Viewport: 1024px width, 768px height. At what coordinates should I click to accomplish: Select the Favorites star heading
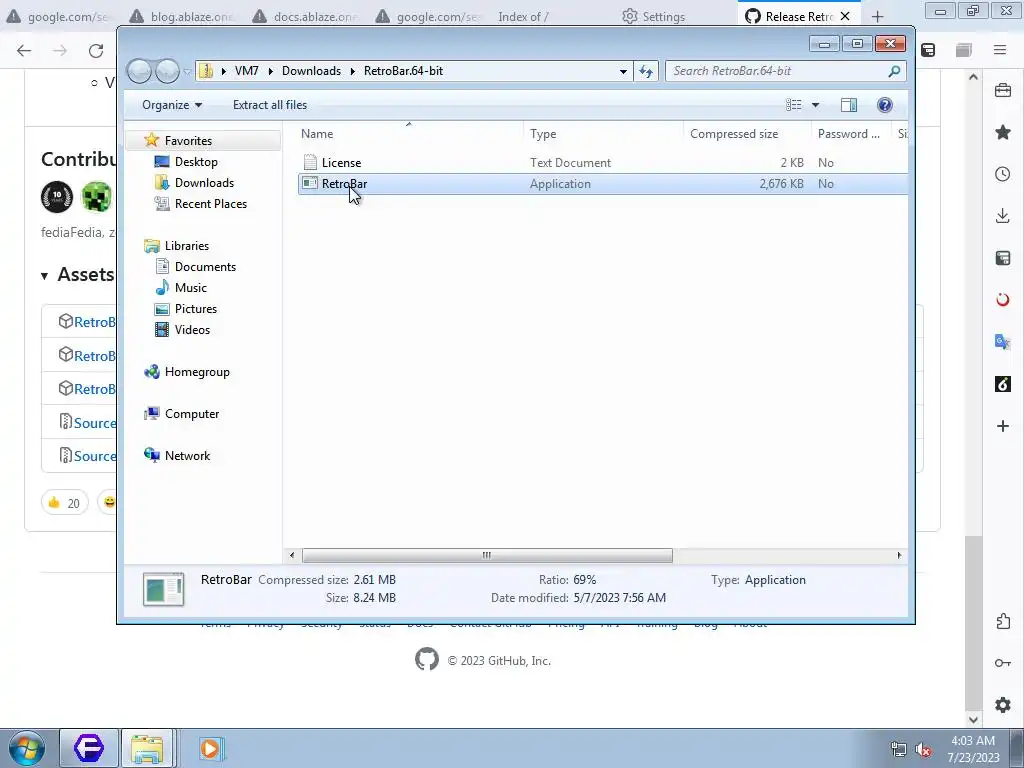(x=188, y=140)
